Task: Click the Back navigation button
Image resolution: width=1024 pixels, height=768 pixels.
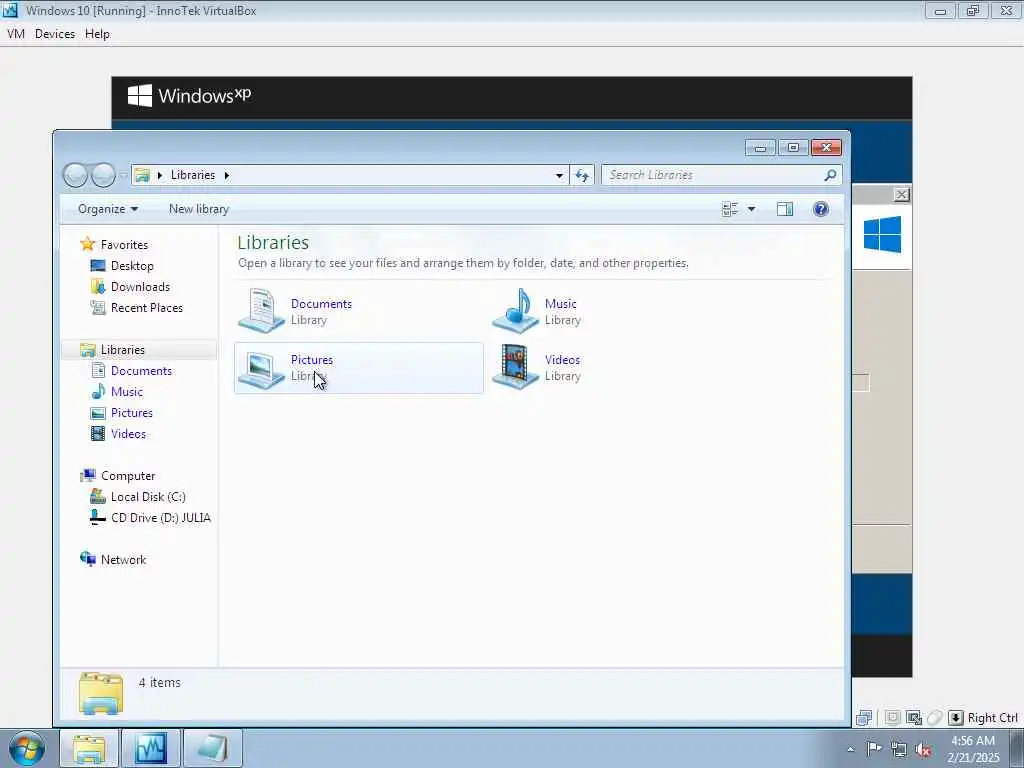Action: click(x=75, y=175)
